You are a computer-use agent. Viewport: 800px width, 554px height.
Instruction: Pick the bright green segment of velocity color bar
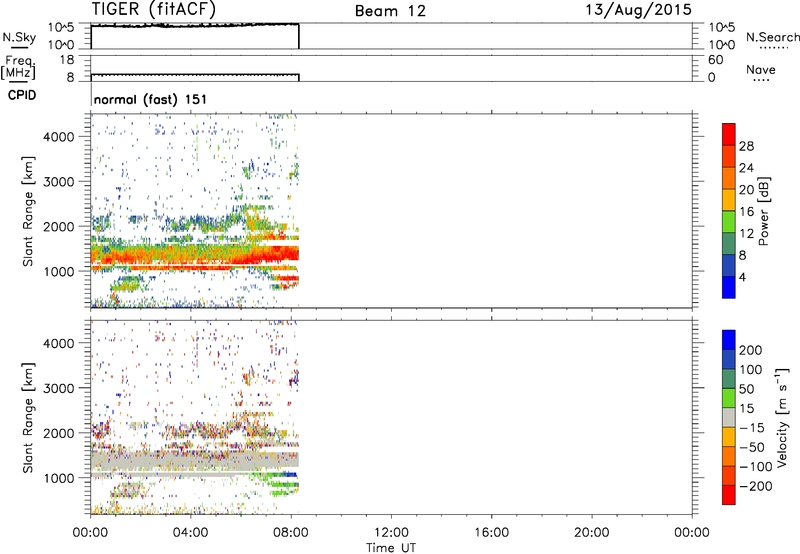(x=729, y=398)
